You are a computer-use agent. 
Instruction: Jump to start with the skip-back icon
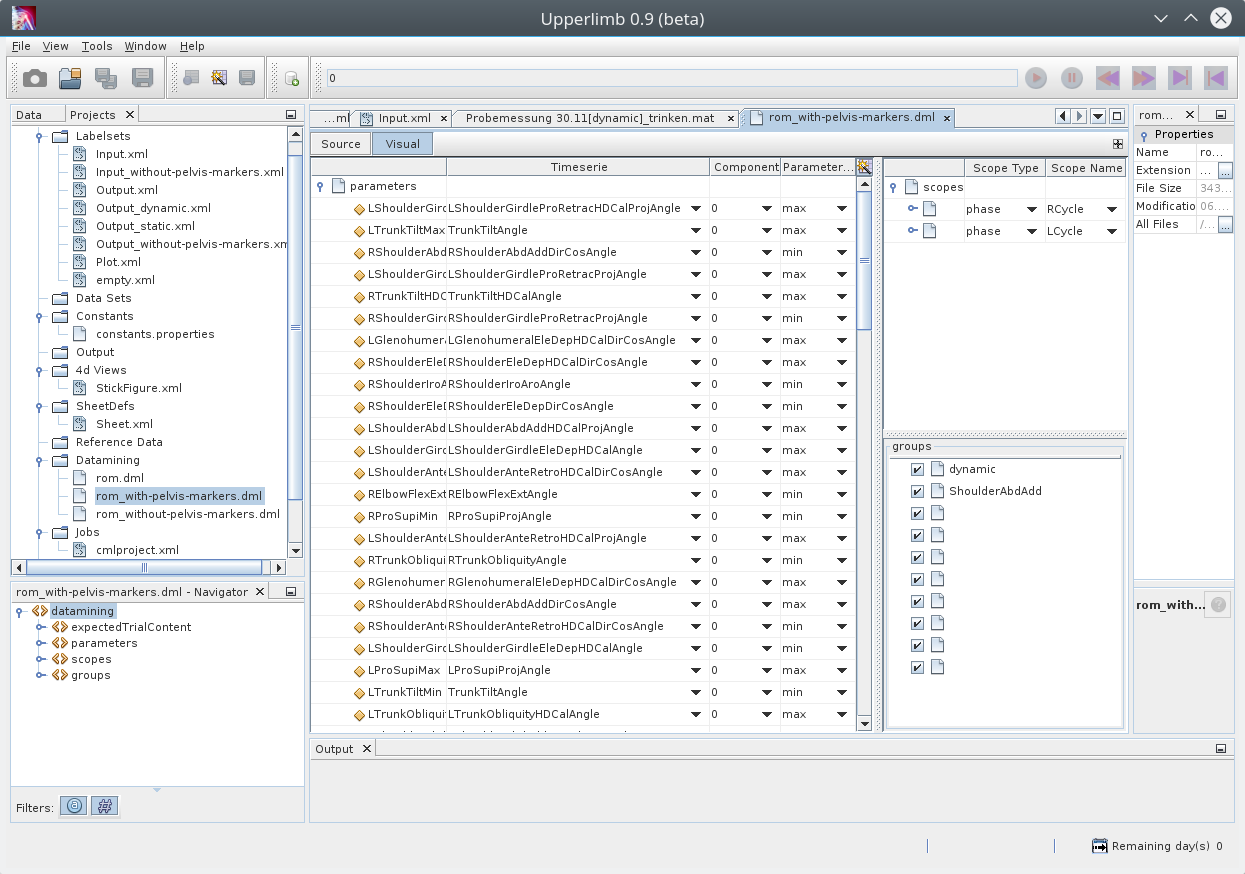(1215, 78)
